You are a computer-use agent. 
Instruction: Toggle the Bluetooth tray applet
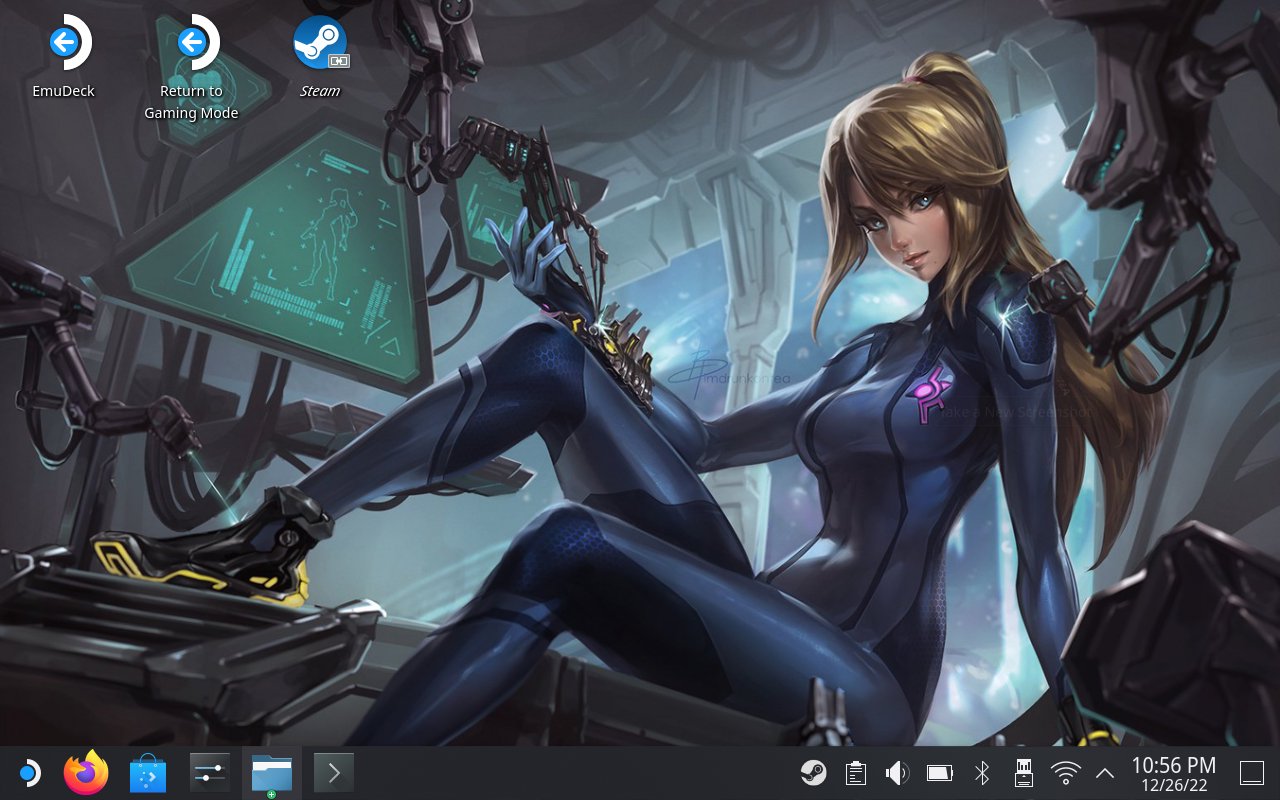tap(982, 773)
